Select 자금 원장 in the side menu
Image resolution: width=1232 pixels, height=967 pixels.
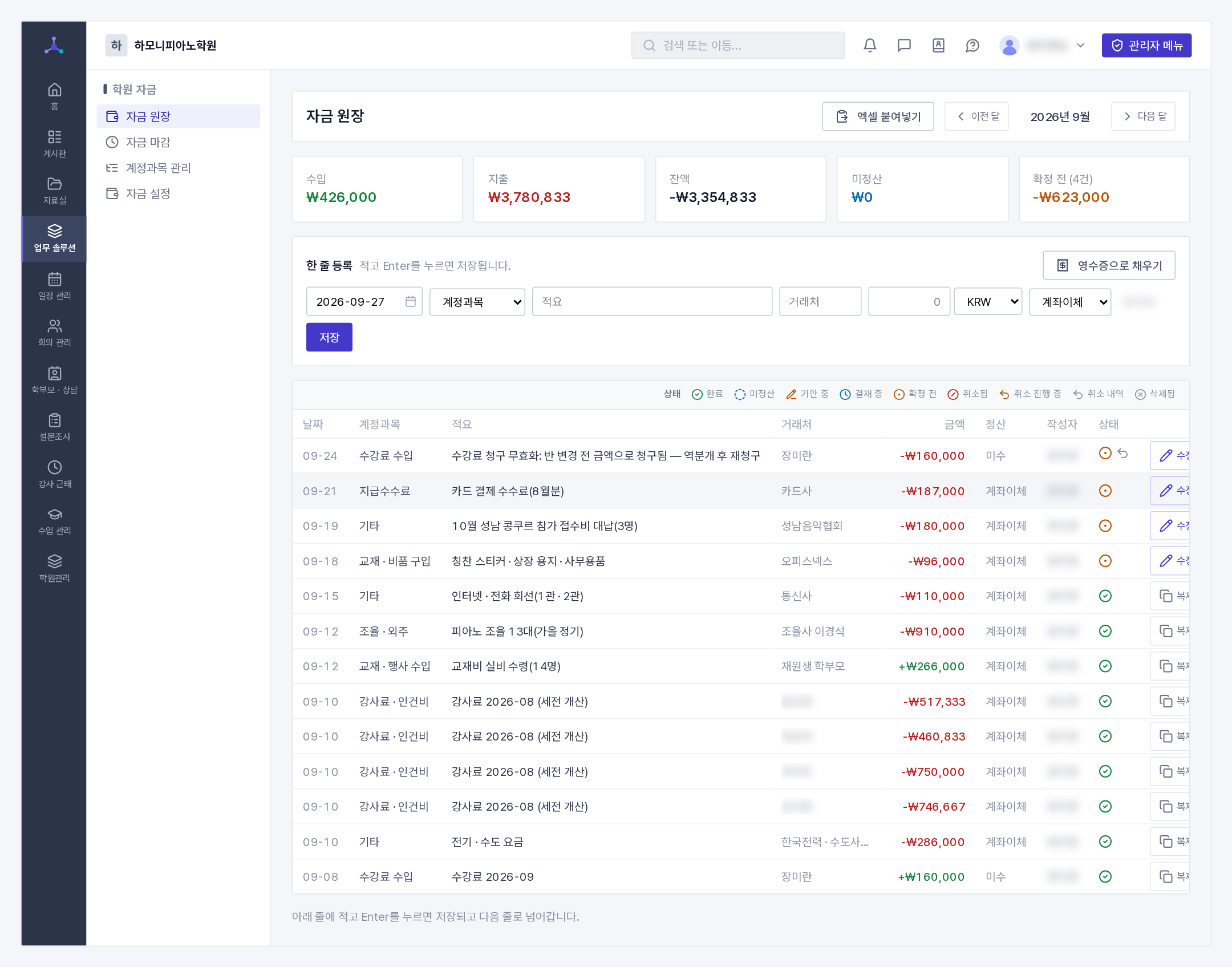[179, 116]
